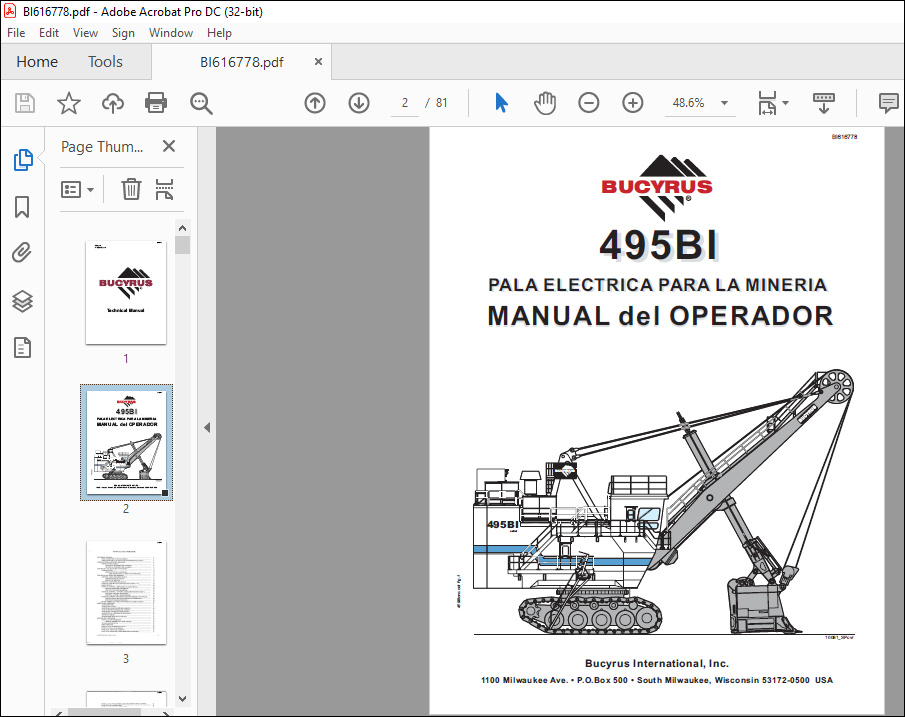This screenshot has height=717, width=905.
Task: Click the print pages icon in thumbnails panel
Action: click(164, 189)
